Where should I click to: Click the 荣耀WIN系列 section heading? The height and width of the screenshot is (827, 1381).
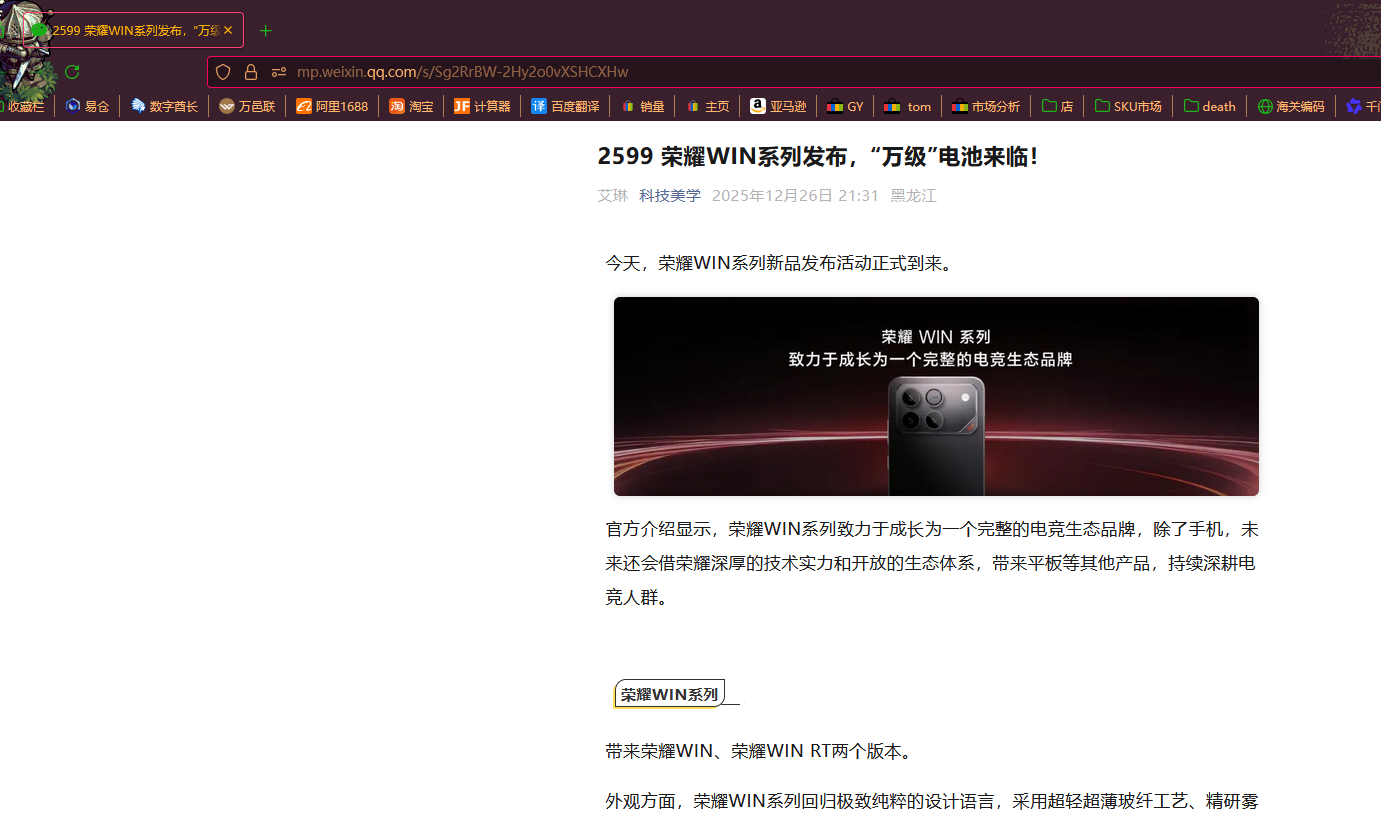(x=669, y=694)
